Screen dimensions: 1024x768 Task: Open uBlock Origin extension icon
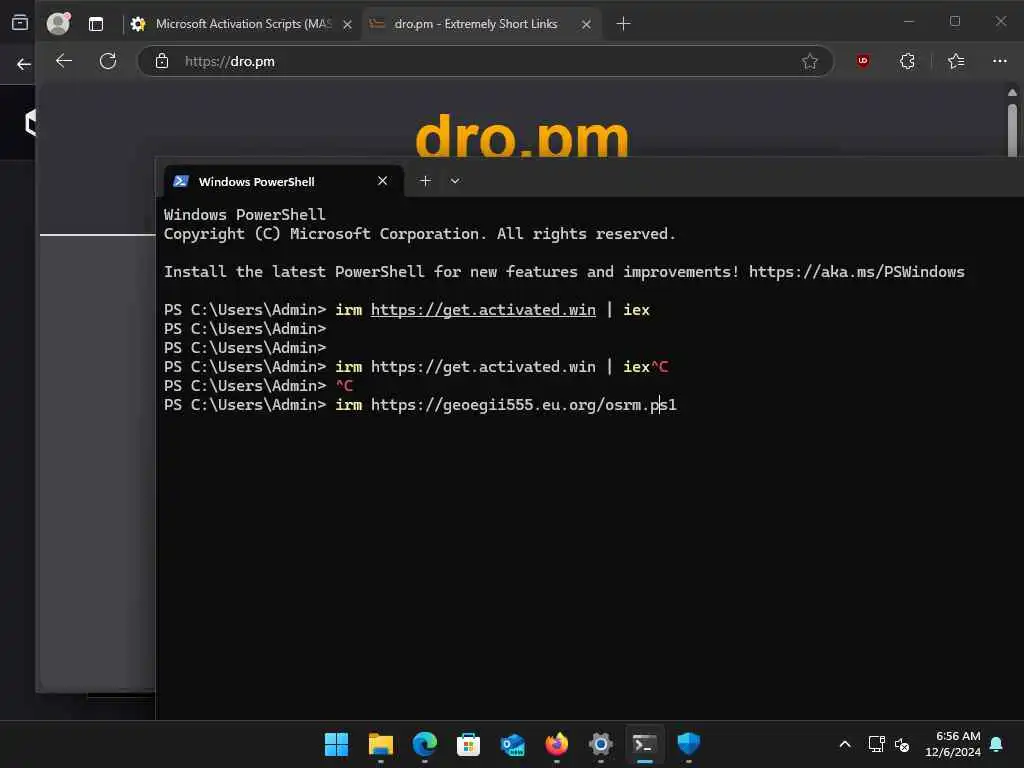[x=863, y=61]
